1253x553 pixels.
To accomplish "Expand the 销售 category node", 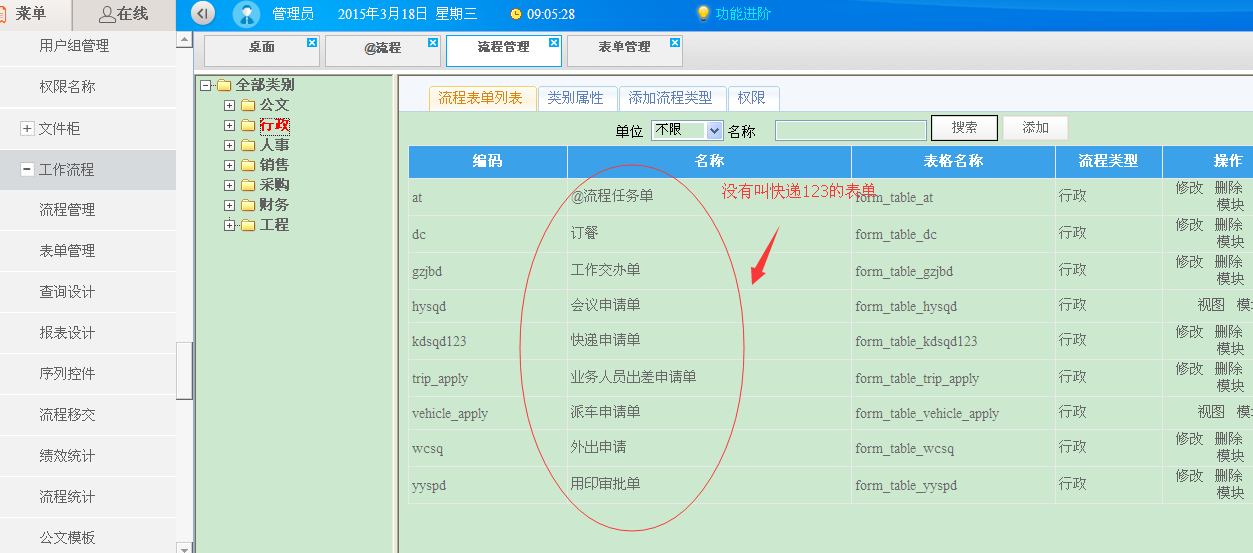I will tap(229, 165).
